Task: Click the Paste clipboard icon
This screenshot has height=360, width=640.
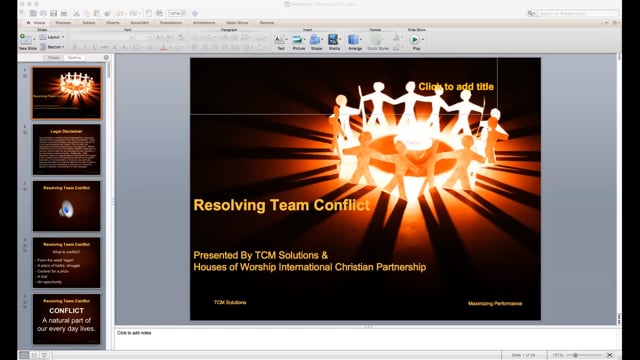Action: pyautogui.click(x=97, y=13)
